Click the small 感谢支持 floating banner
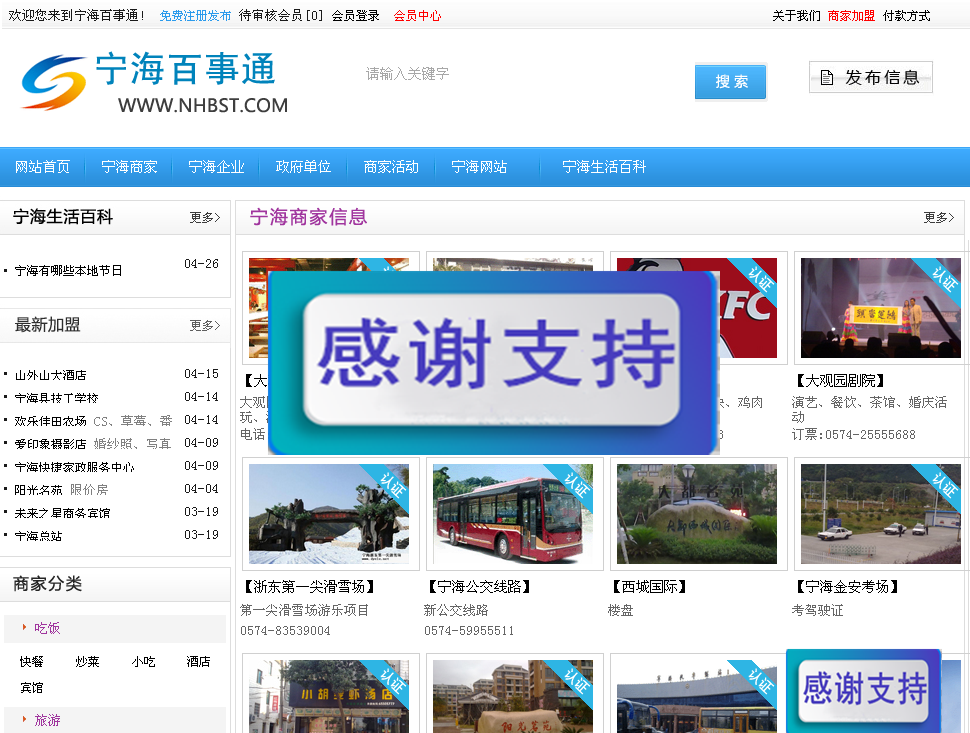Viewport: 970px width, 733px height. pyautogui.click(x=864, y=690)
